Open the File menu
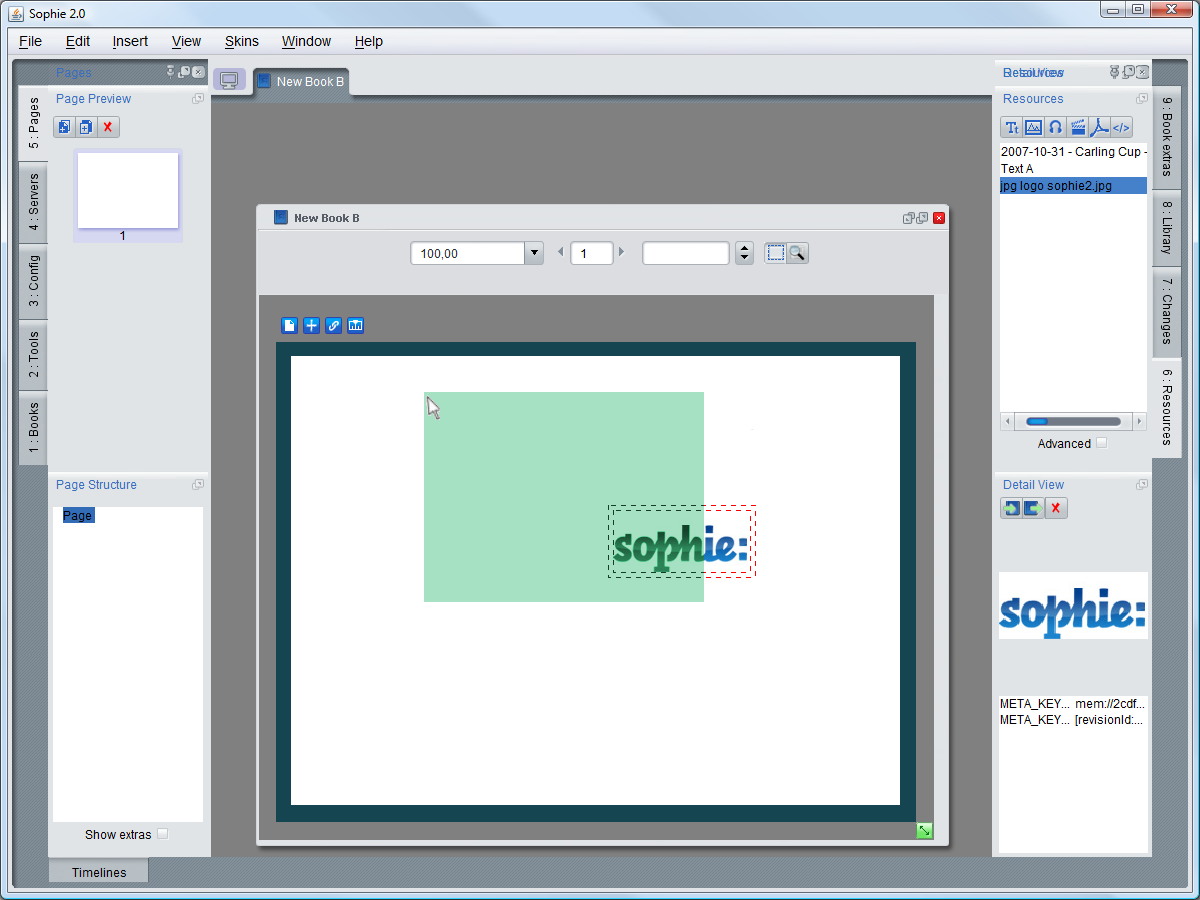Screen dimensions: 1200x900 [x=30, y=41]
